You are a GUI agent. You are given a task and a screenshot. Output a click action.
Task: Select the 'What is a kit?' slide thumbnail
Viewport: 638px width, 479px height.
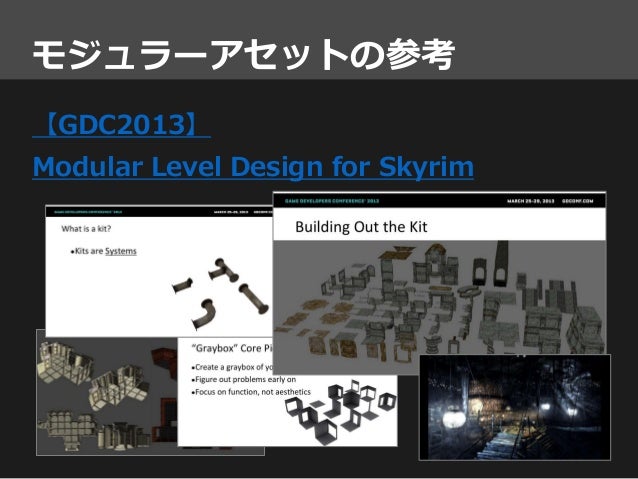tap(159, 271)
